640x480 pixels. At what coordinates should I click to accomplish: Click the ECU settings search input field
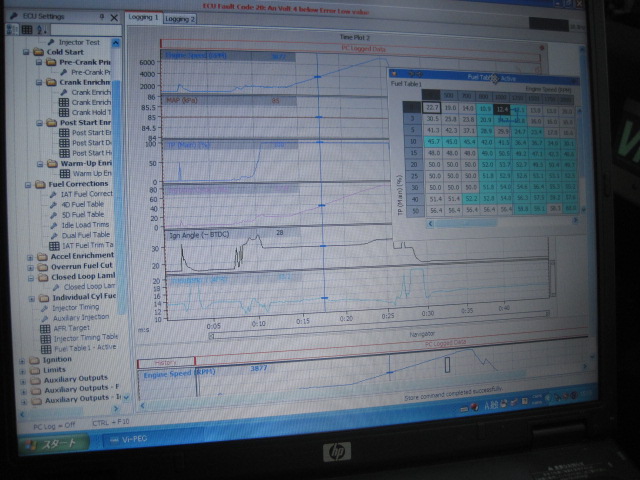[85, 30]
